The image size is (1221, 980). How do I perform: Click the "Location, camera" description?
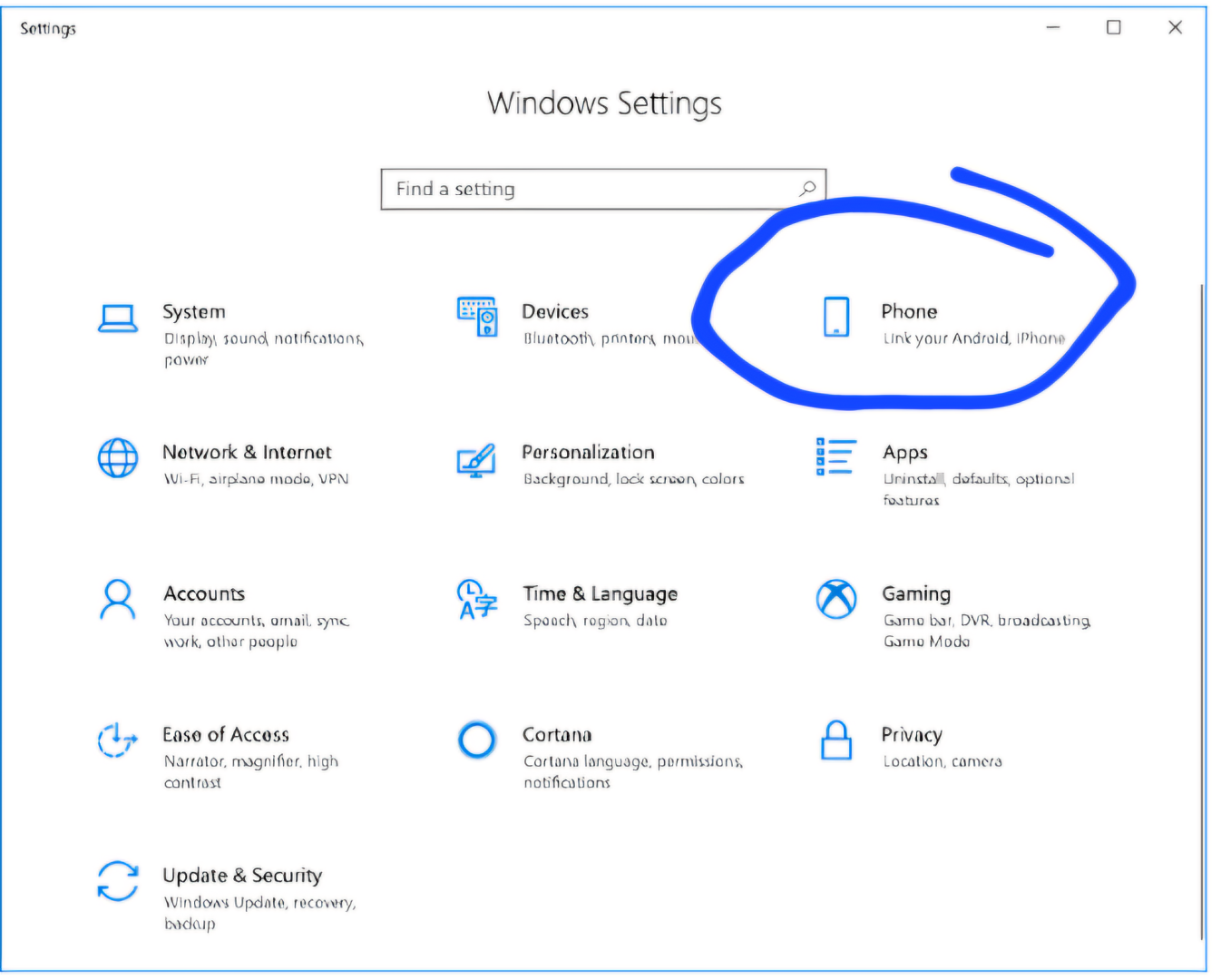pos(943,761)
